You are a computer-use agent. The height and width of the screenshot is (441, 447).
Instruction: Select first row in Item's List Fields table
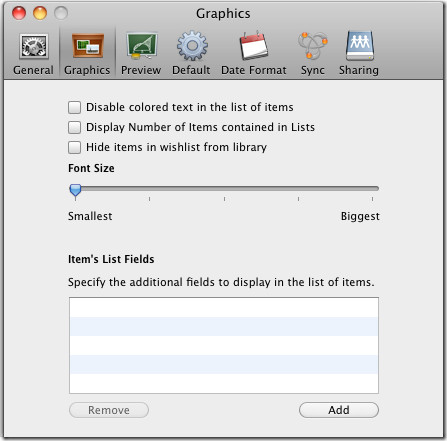click(x=224, y=307)
